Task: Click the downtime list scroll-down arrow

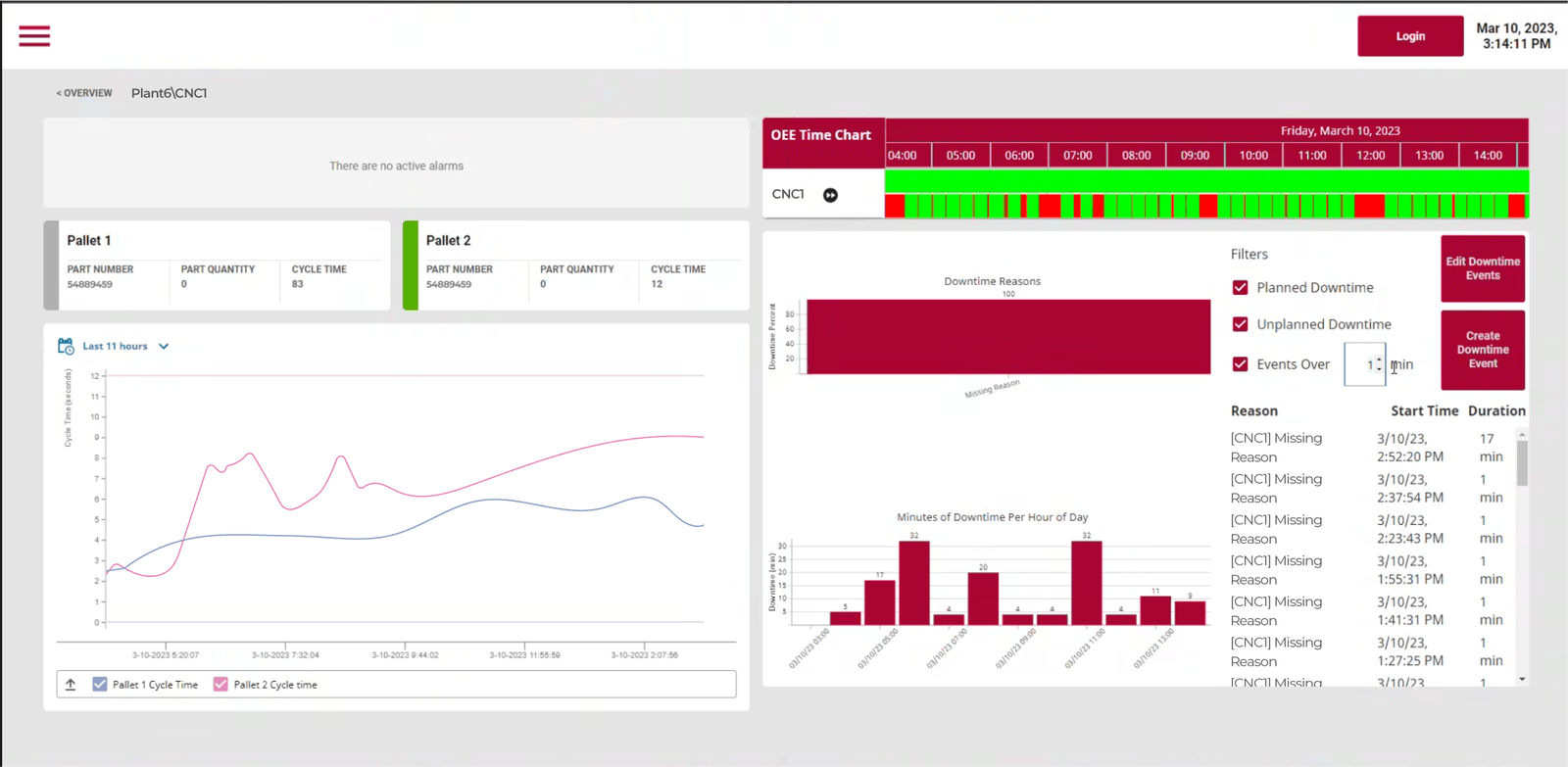Action: tap(1522, 679)
